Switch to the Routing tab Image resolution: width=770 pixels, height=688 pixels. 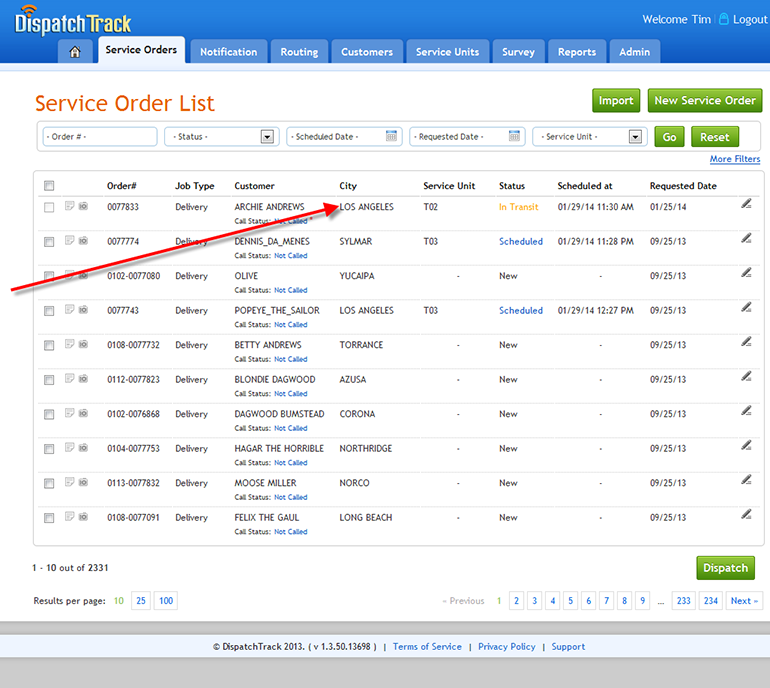[x=299, y=52]
